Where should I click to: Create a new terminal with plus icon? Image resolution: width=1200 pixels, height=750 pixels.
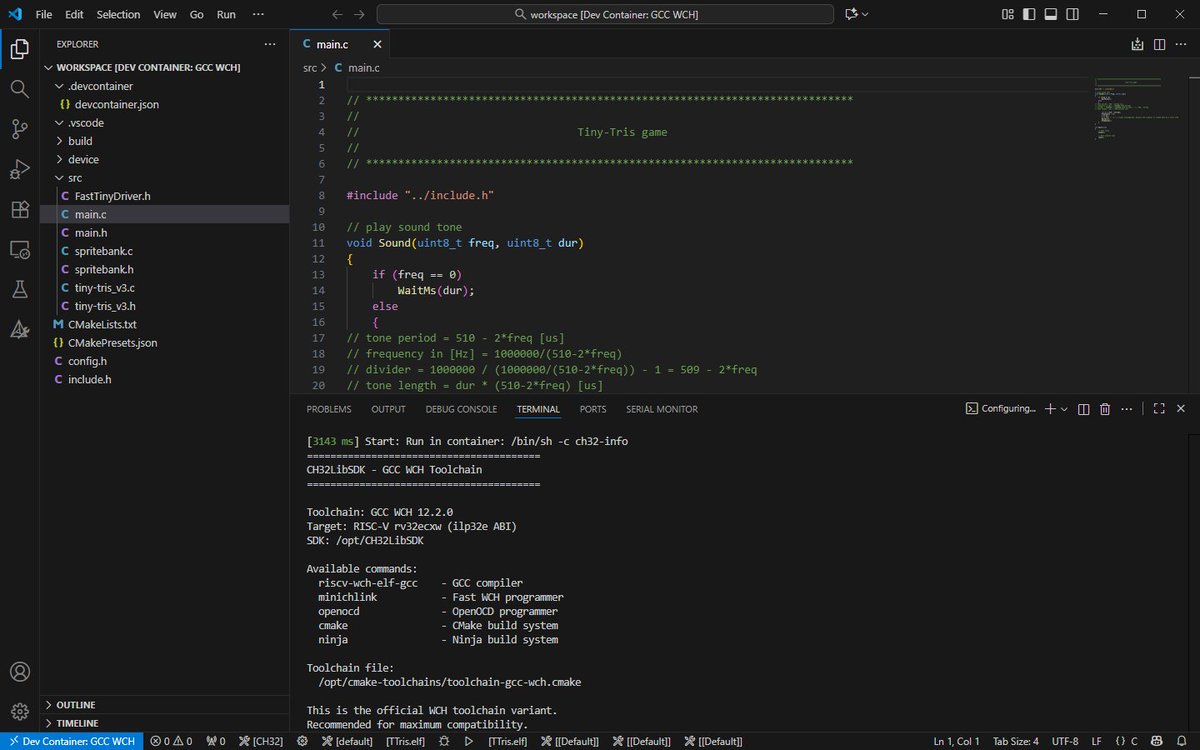click(1050, 409)
